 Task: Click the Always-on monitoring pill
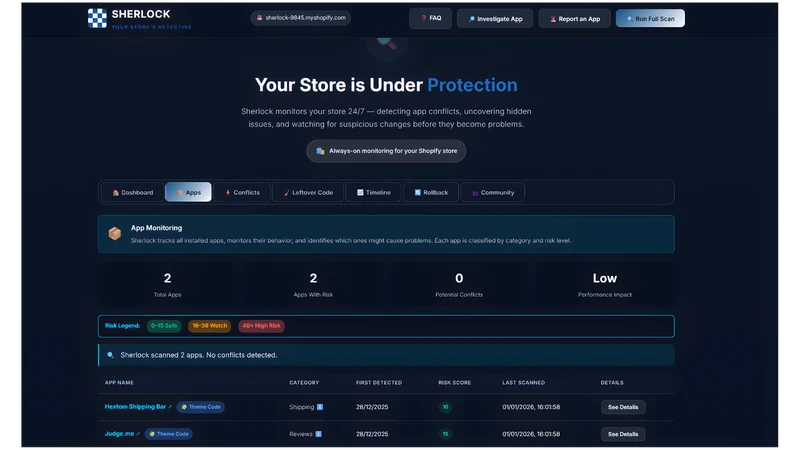tap(386, 151)
